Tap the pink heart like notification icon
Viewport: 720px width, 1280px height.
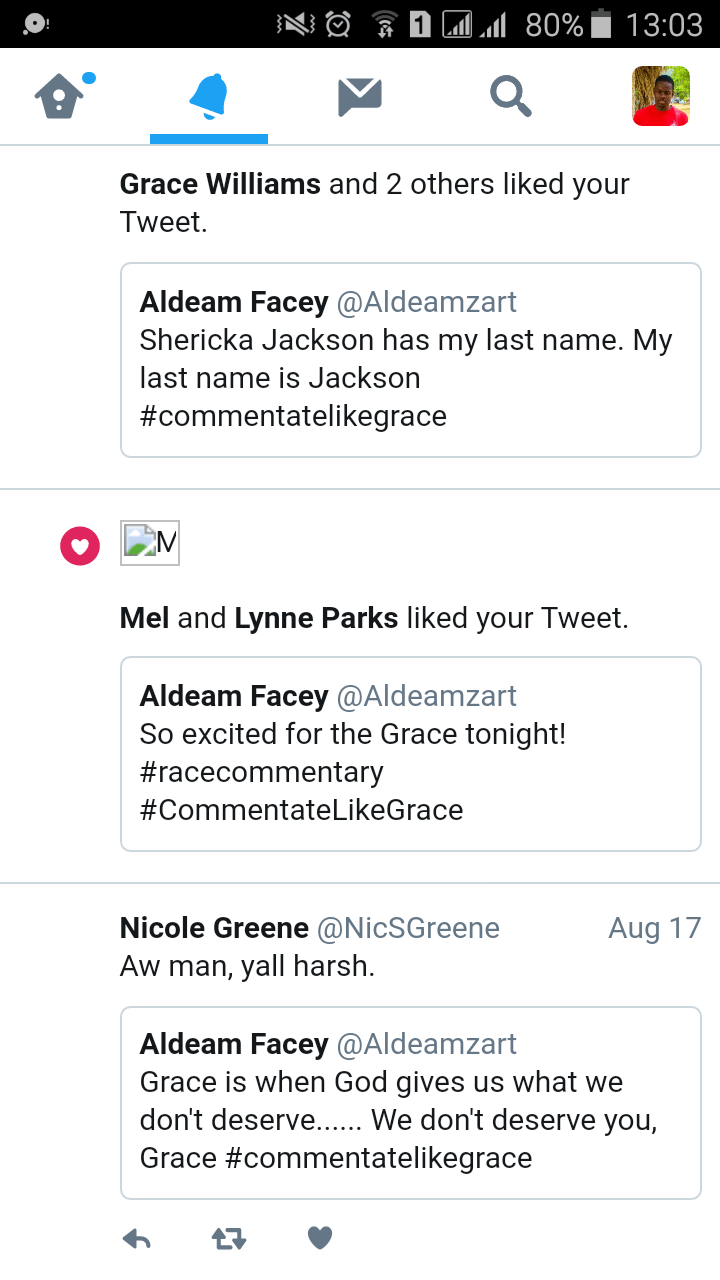(x=80, y=546)
